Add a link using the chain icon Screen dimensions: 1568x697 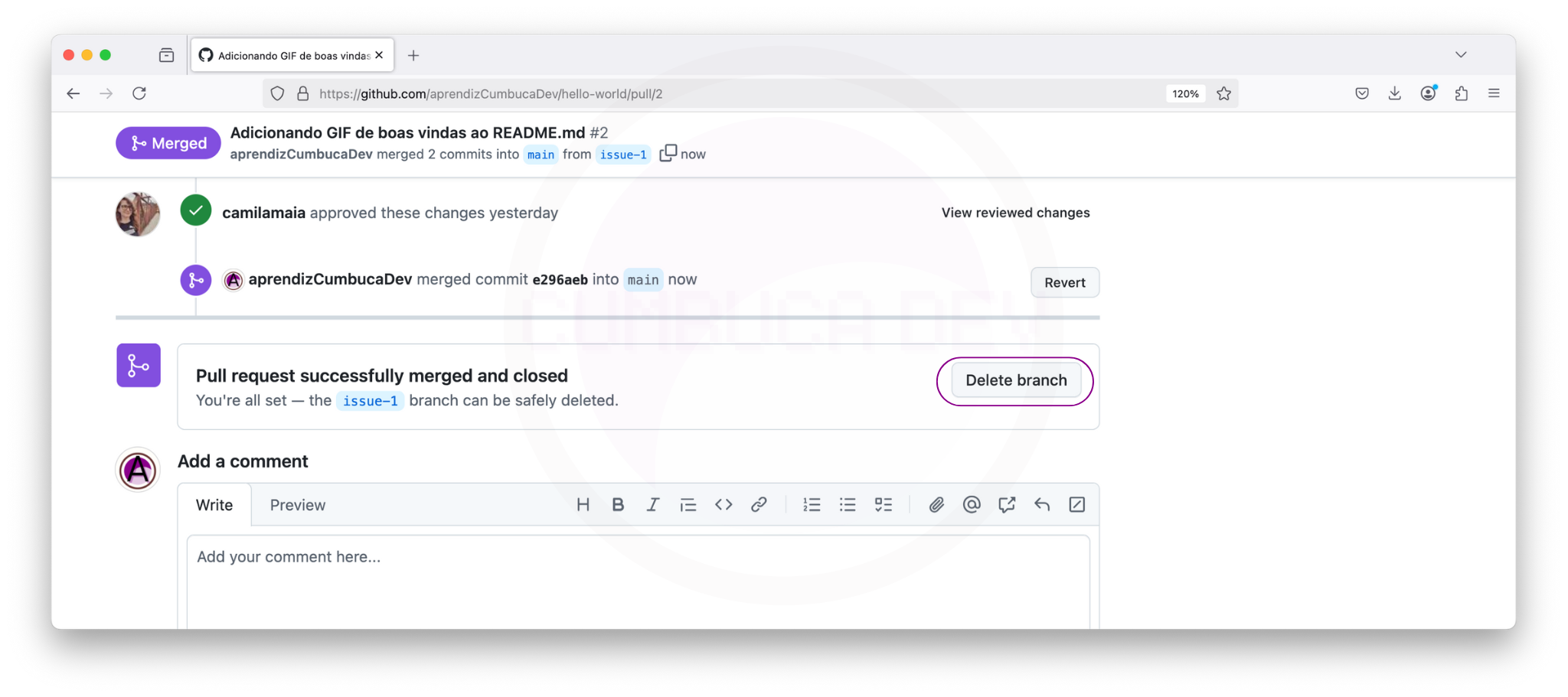coord(759,505)
